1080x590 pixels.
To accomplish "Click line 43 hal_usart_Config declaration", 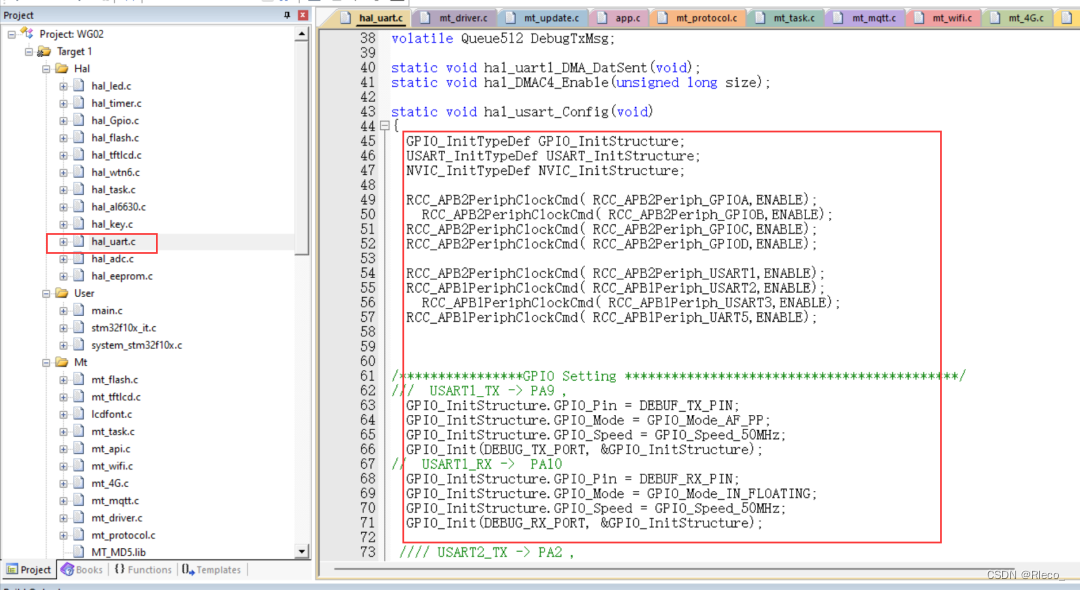I will tap(522, 112).
